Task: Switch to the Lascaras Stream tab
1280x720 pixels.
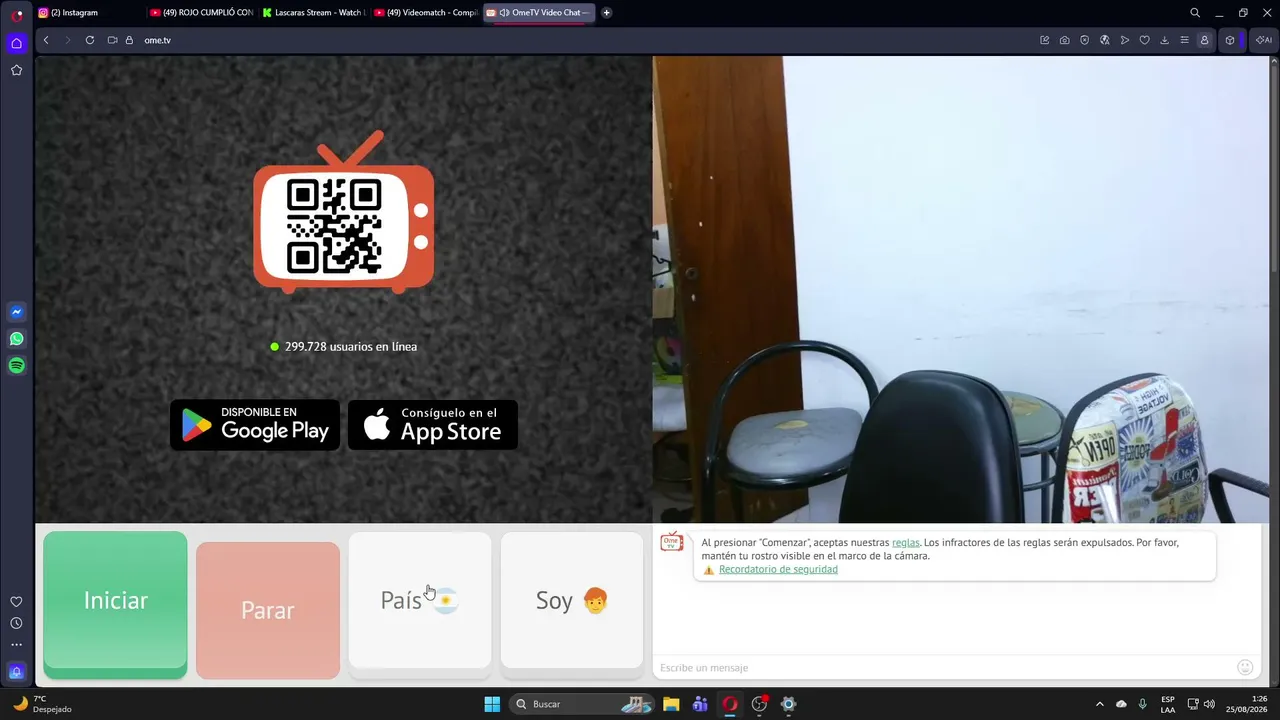Action: click(313, 13)
